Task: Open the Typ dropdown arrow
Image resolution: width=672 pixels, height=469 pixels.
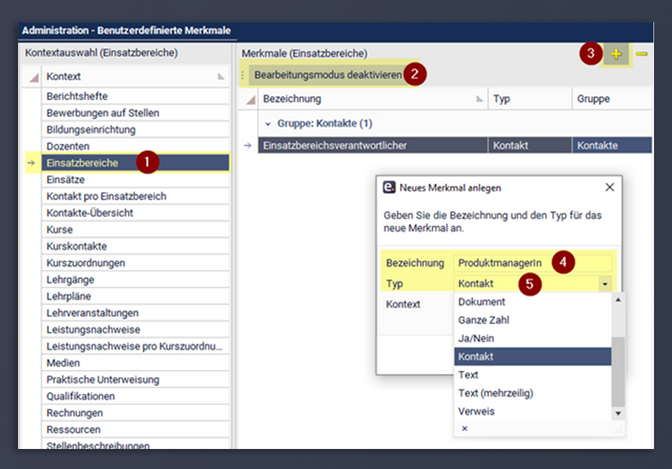Action: pyautogui.click(x=605, y=284)
